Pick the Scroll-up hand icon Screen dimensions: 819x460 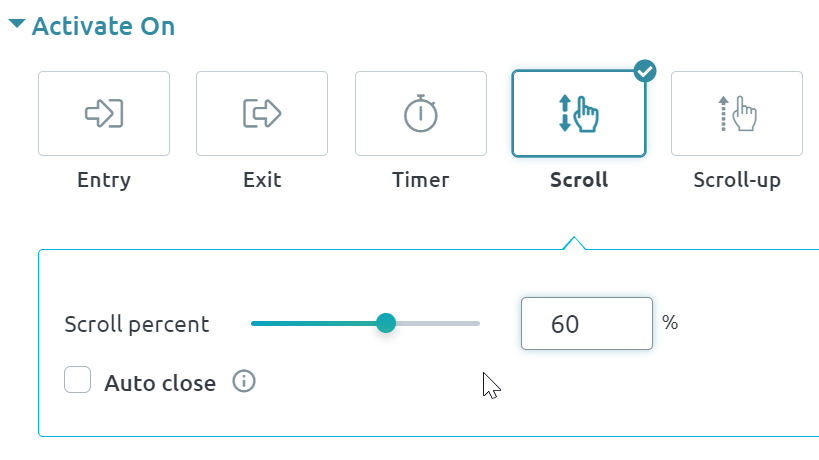(x=737, y=113)
